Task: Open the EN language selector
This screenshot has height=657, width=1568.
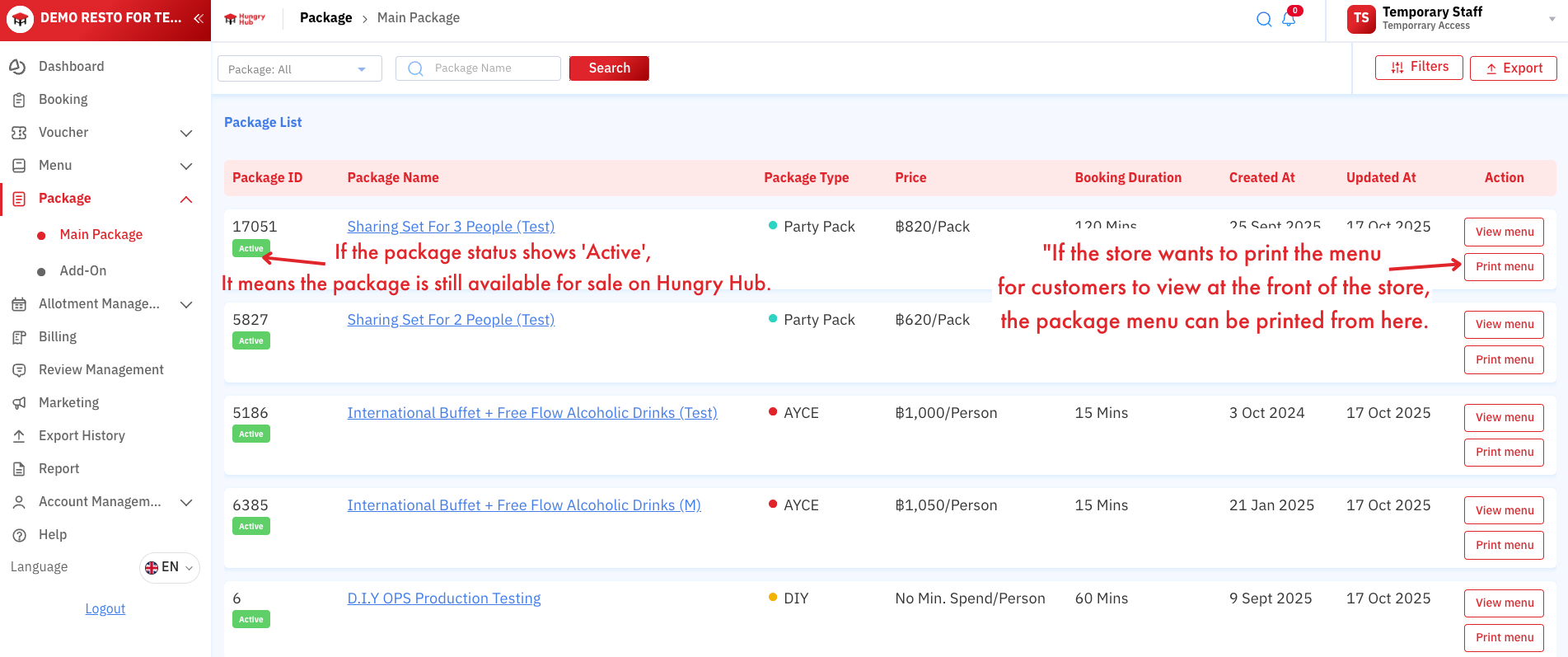Action: 170,567
